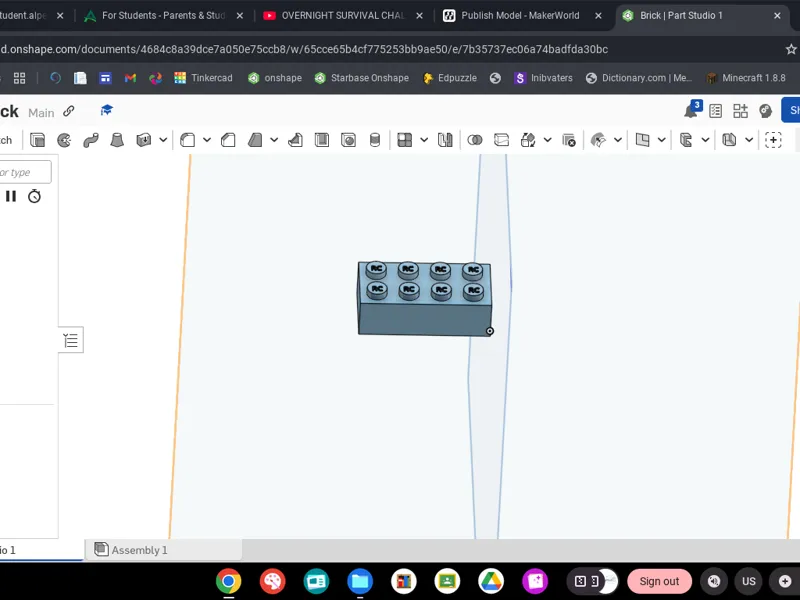Open the Files app on the shelf
The height and width of the screenshot is (600, 800).
(x=360, y=581)
